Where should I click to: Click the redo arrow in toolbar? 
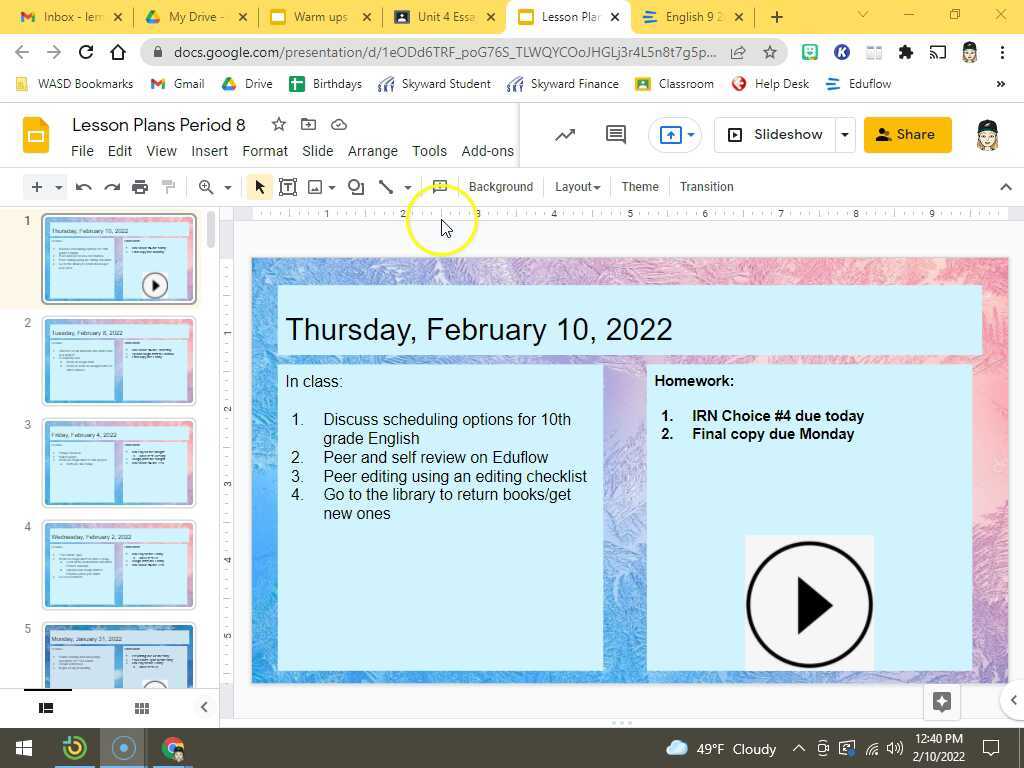tap(112, 187)
